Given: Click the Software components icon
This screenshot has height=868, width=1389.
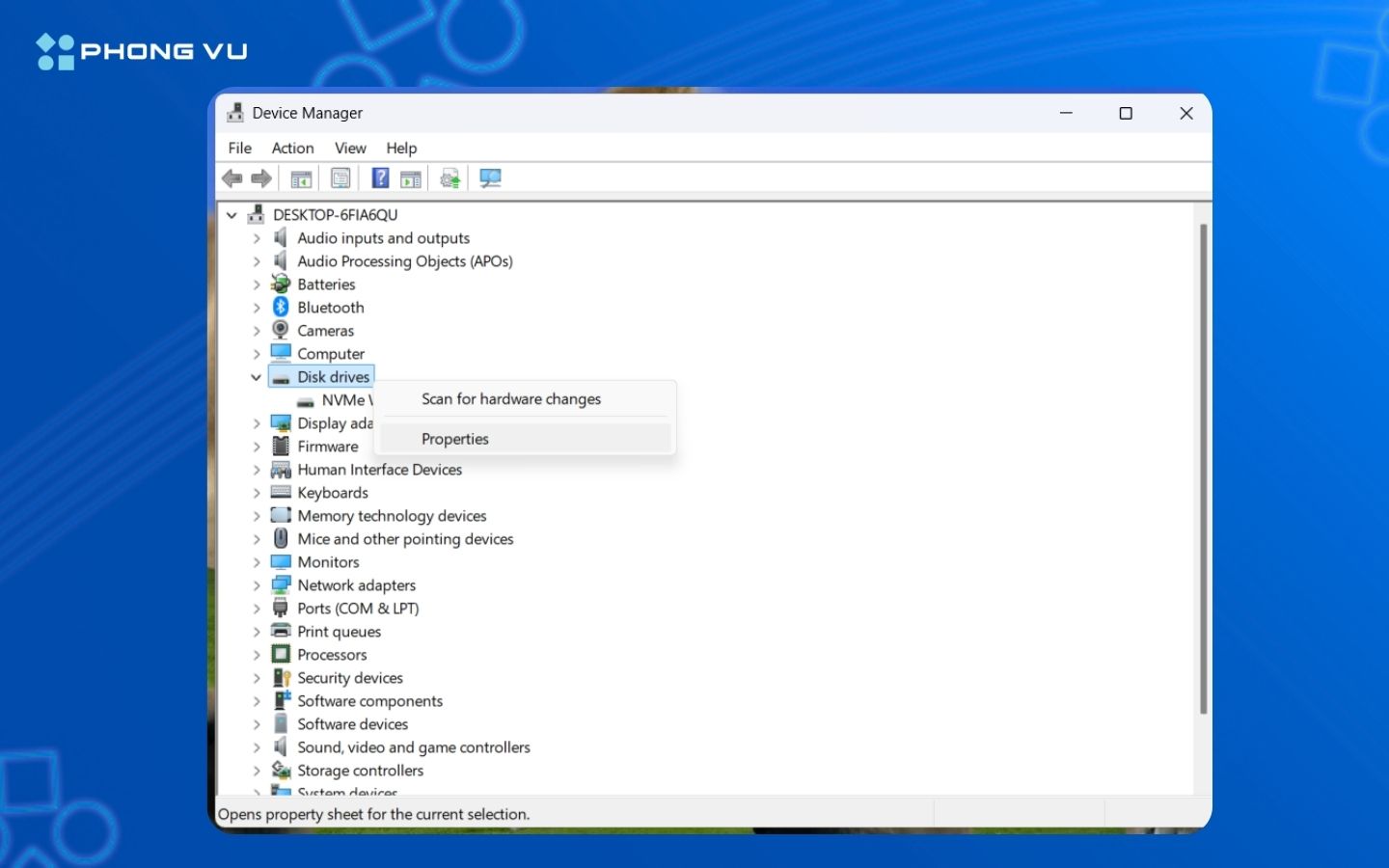Looking at the screenshot, I should click(282, 700).
